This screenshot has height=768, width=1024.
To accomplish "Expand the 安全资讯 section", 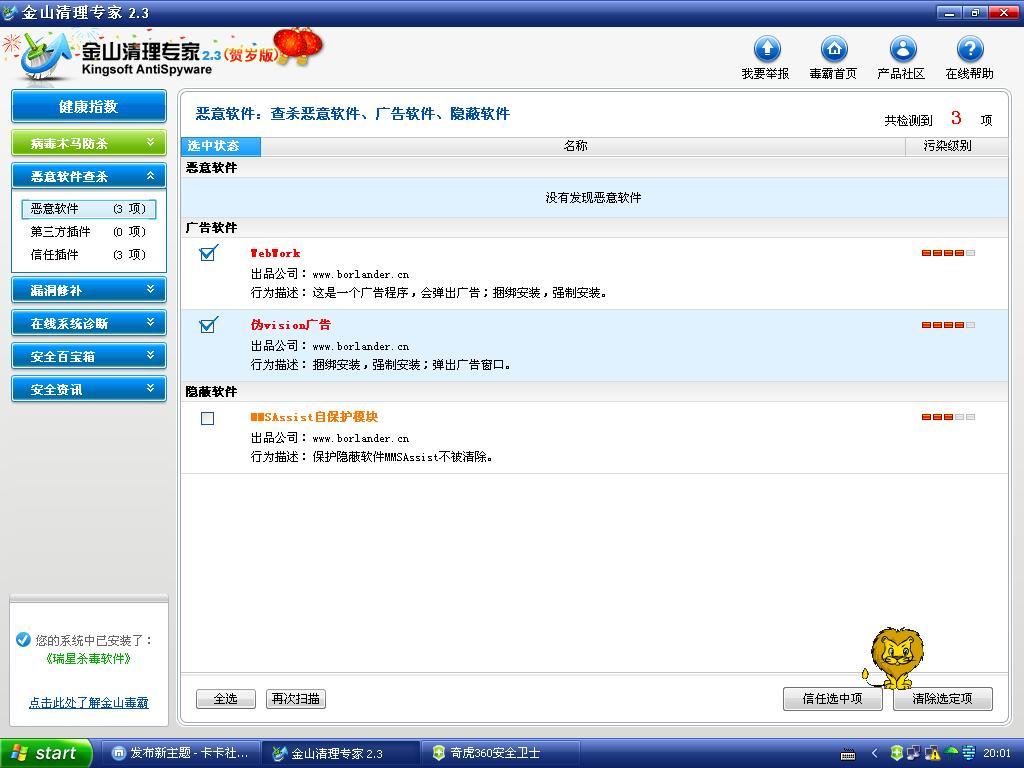I will click(89, 389).
